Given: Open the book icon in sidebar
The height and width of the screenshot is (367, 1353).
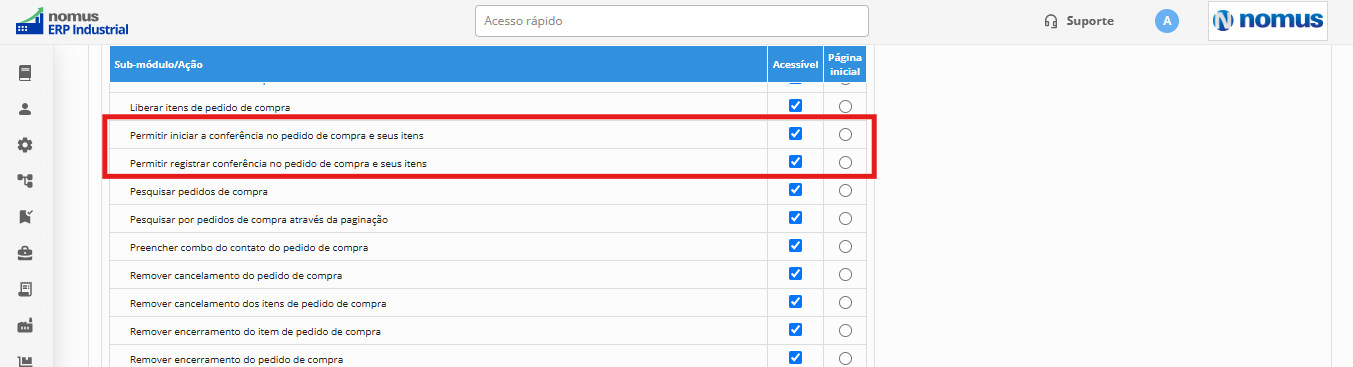Looking at the screenshot, I should (x=26, y=73).
